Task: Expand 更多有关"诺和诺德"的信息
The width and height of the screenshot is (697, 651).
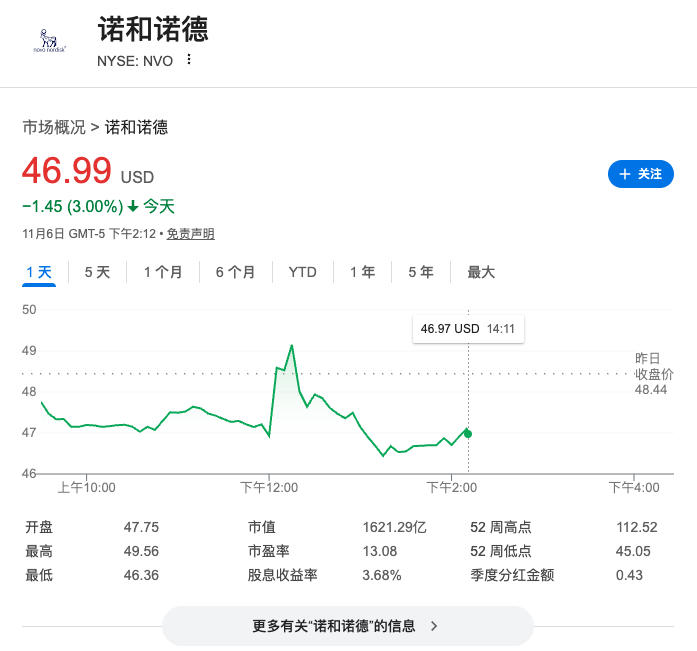Action: [x=347, y=626]
